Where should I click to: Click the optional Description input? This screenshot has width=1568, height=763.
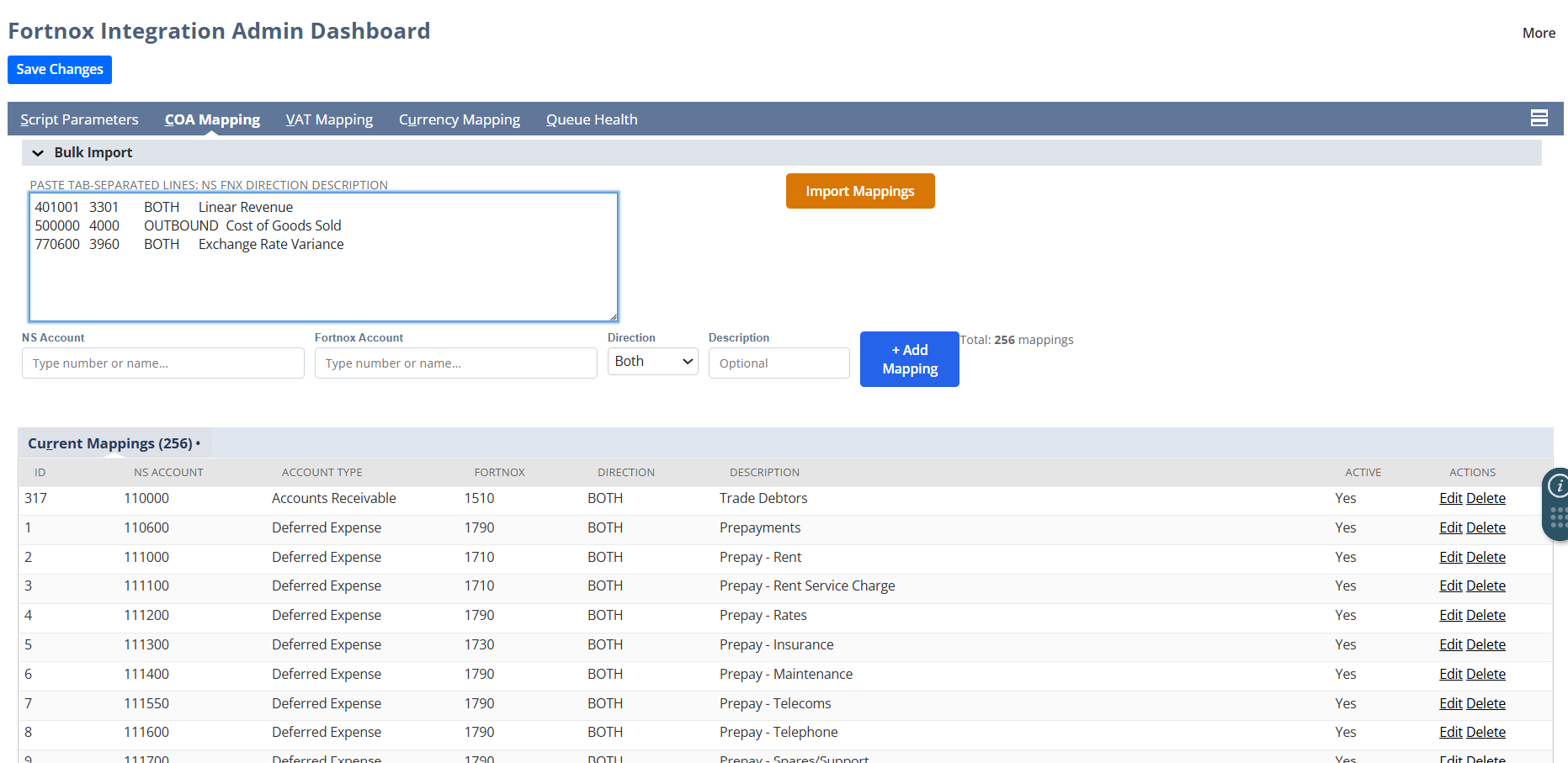[779, 363]
